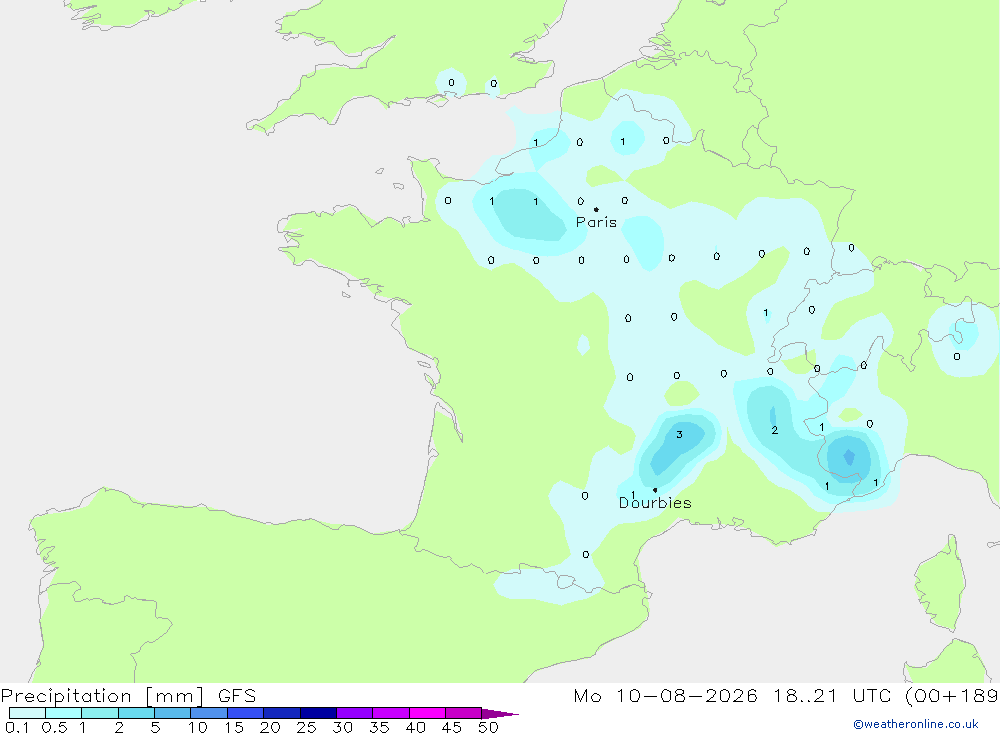Pick the 25–30 mm dark navy legend swatch
The image size is (1000, 733).
318,713
